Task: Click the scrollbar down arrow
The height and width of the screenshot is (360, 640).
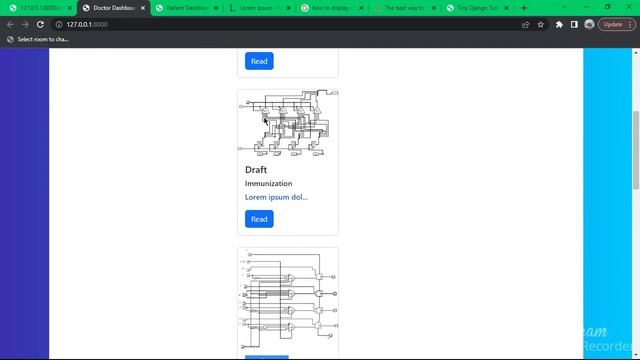Action: (x=636, y=356)
